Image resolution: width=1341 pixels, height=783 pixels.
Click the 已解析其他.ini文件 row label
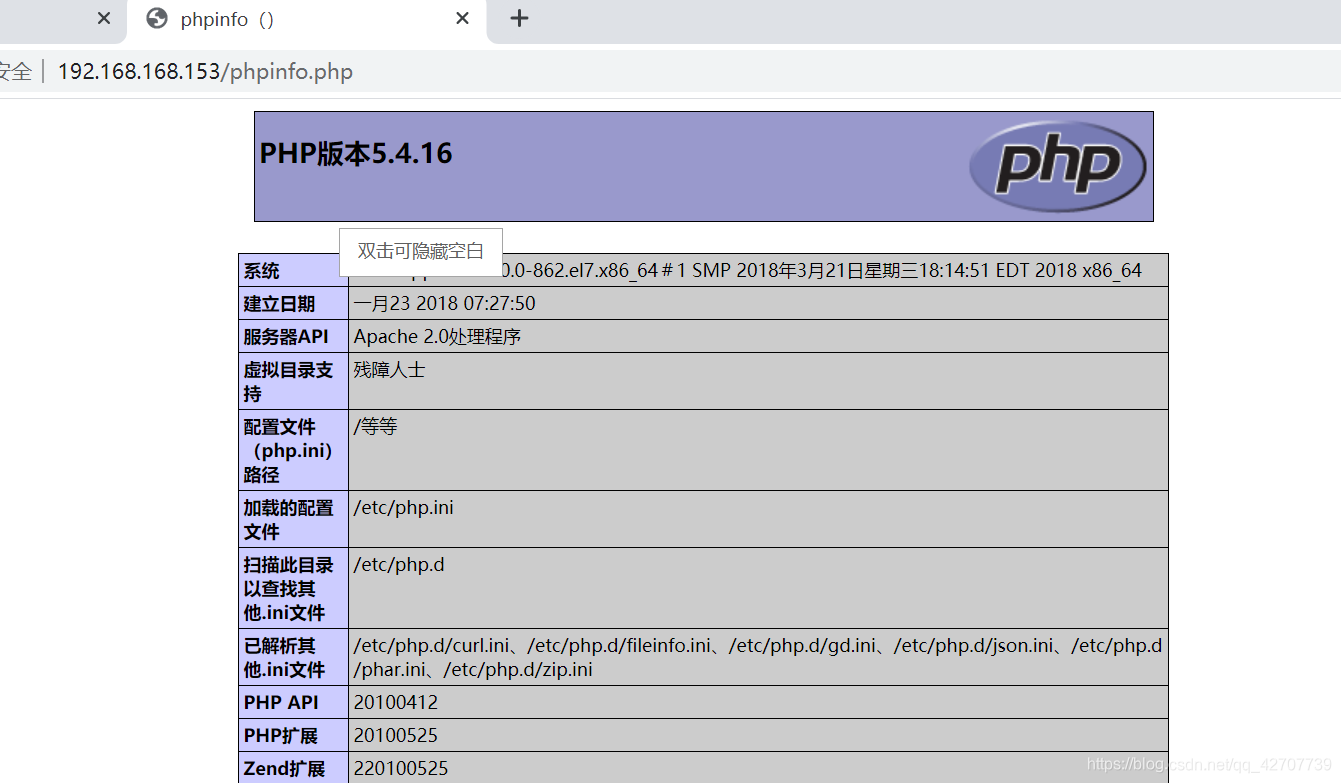coord(293,657)
